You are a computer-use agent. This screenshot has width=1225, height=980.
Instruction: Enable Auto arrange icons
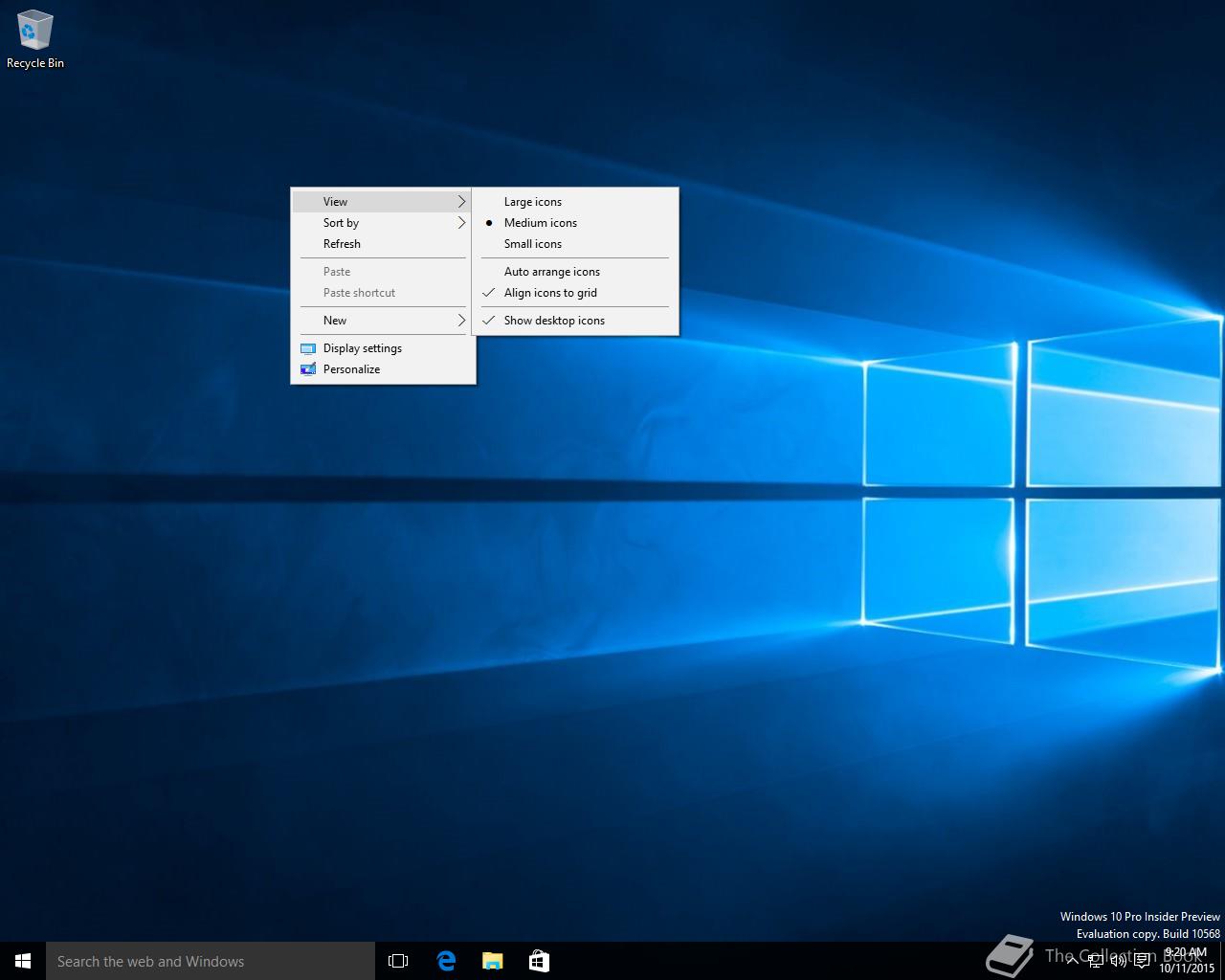click(x=552, y=272)
